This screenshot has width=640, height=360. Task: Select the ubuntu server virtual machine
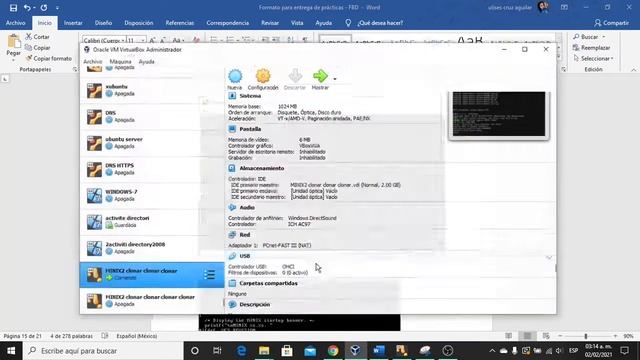[152, 143]
